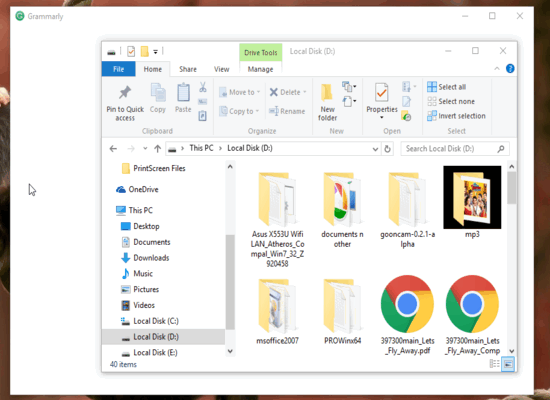Screen dimensions: 550x400
Task: Open the Easy access dropdown icon
Action: click(x=349, y=102)
